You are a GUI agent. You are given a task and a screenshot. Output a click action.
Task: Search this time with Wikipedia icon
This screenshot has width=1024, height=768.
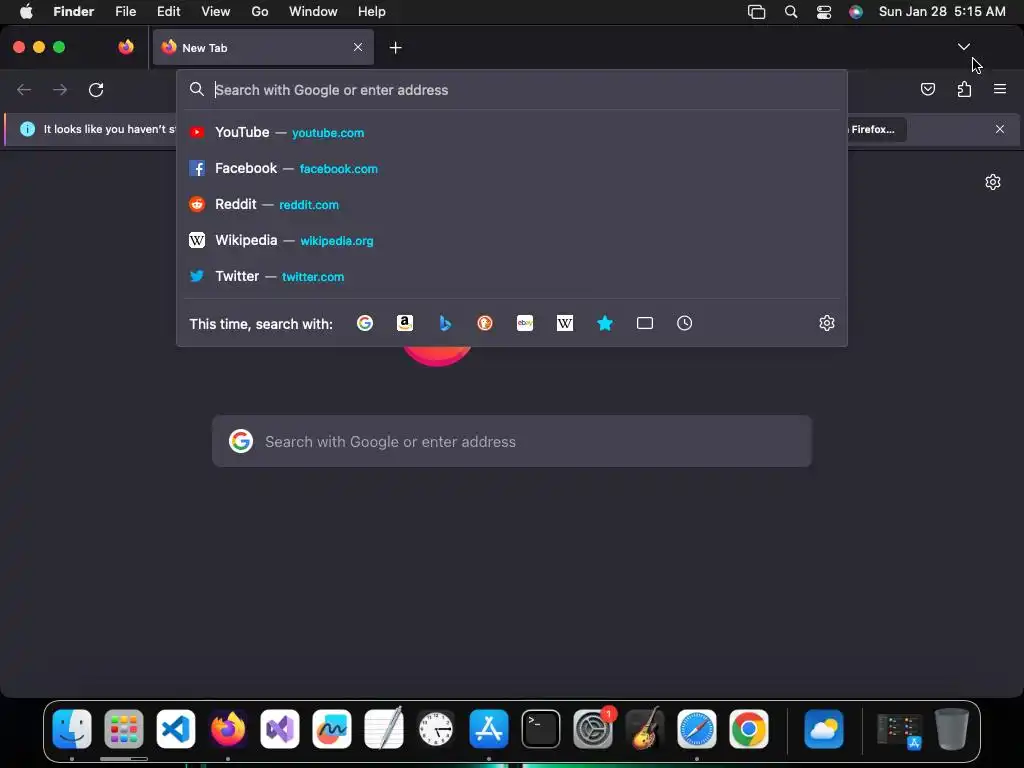tap(565, 323)
